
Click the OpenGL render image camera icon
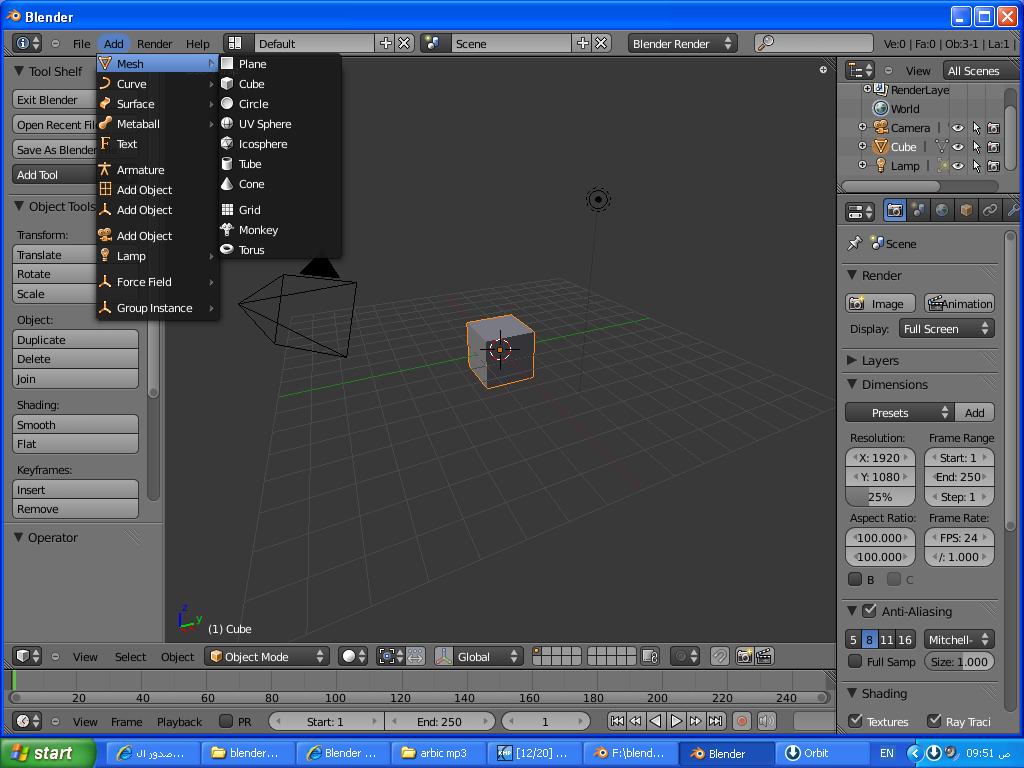pyautogui.click(x=744, y=656)
